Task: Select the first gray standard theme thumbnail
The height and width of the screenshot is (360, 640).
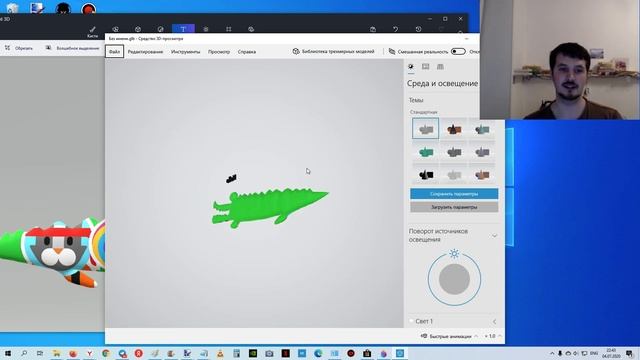Action: tap(425, 129)
